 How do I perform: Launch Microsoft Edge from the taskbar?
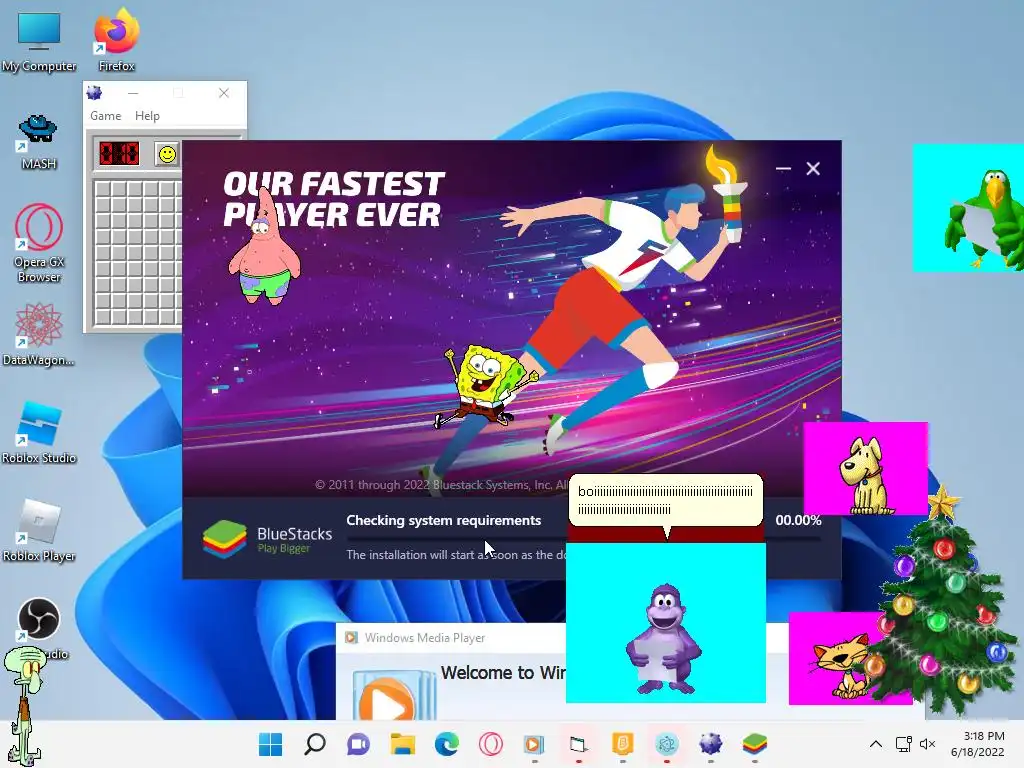pos(447,744)
